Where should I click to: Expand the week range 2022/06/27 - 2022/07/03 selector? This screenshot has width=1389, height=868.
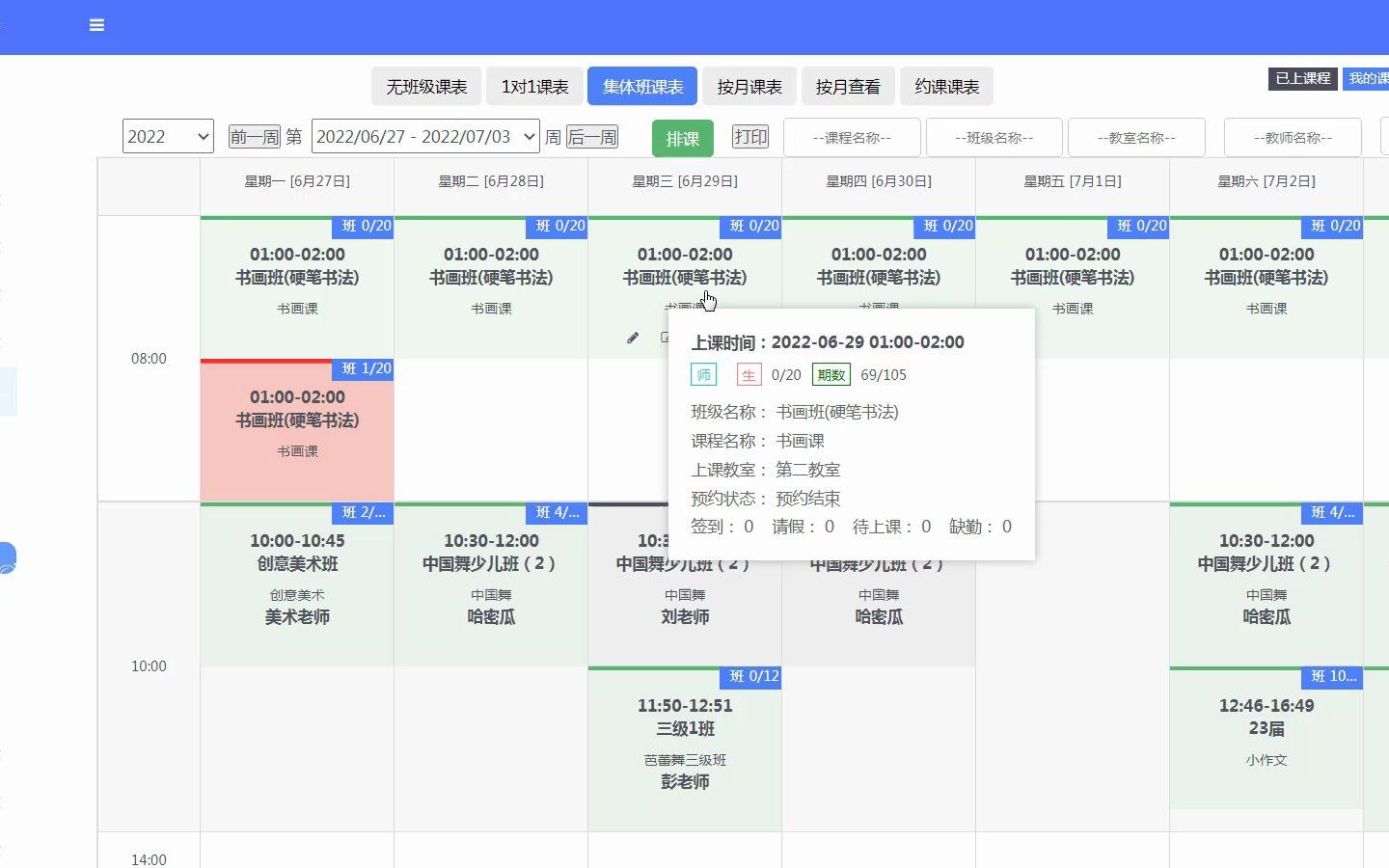tap(425, 137)
